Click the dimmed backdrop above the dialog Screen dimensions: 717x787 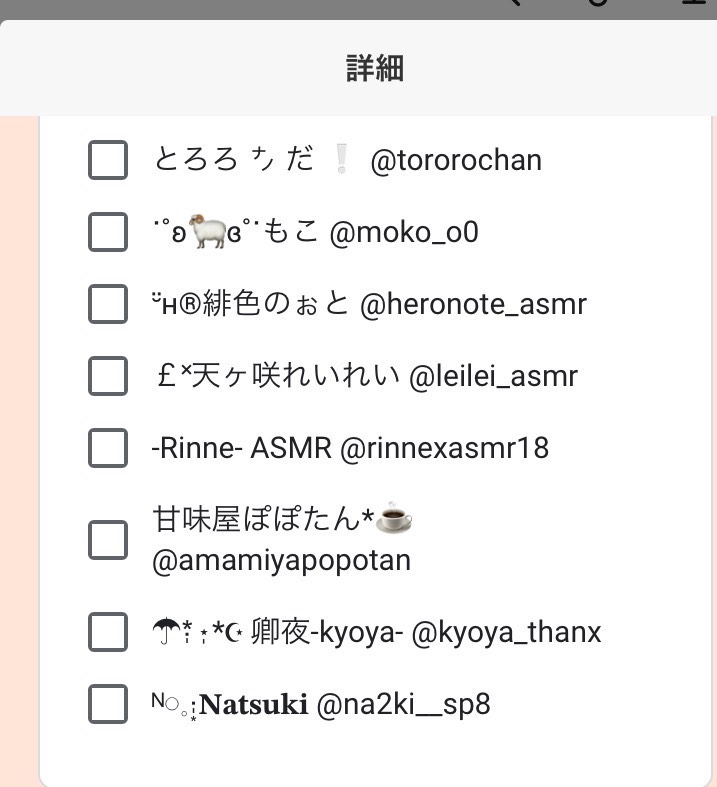pos(250,8)
